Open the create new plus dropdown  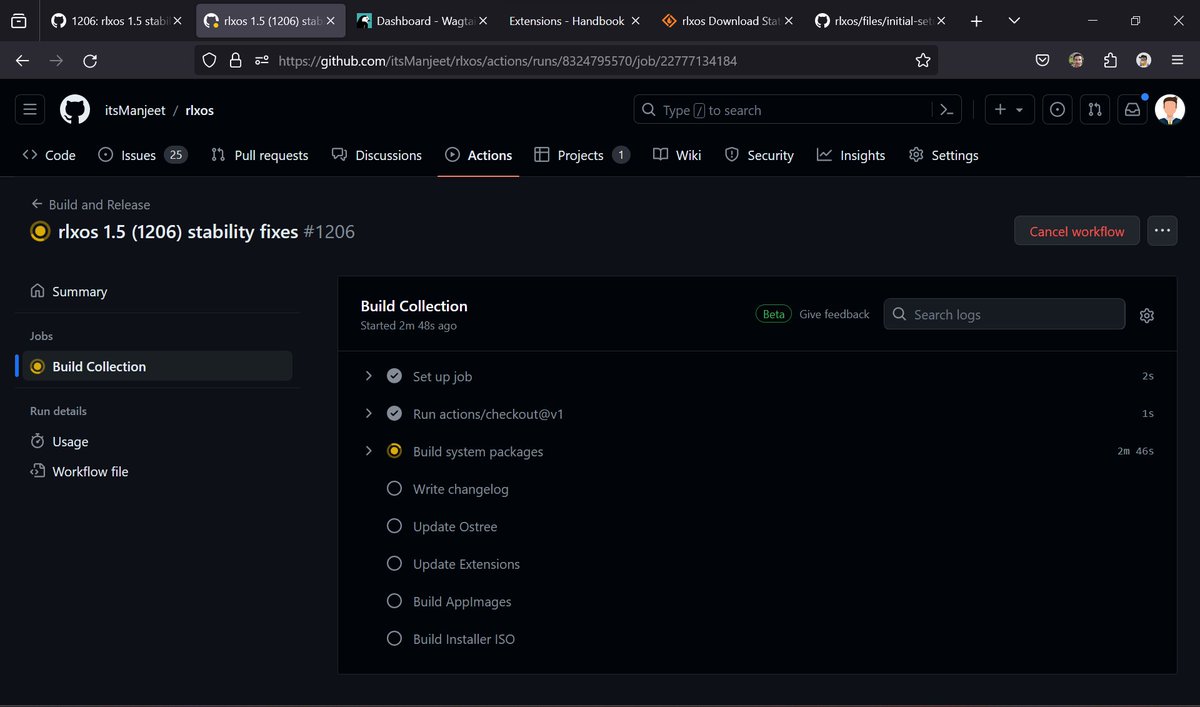tap(1009, 110)
